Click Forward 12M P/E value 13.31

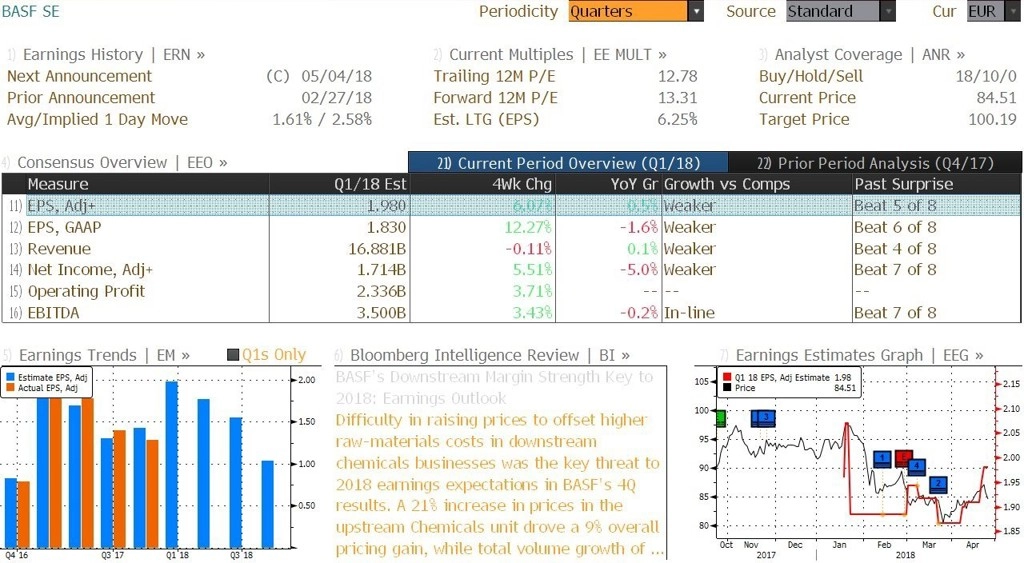click(x=678, y=98)
